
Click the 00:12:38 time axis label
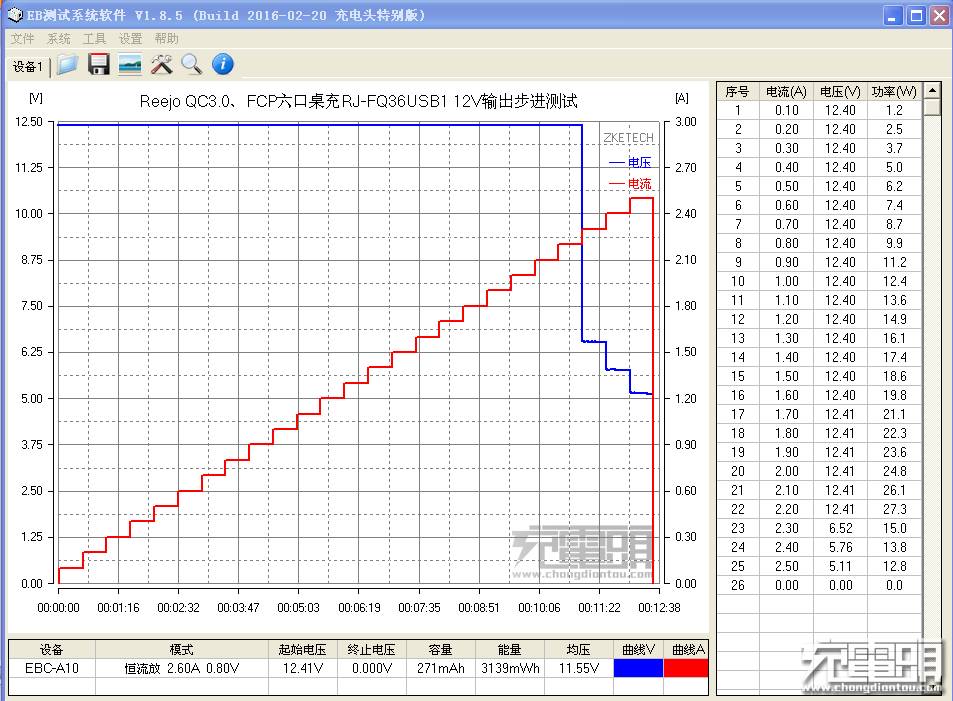(x=659, y=607)
